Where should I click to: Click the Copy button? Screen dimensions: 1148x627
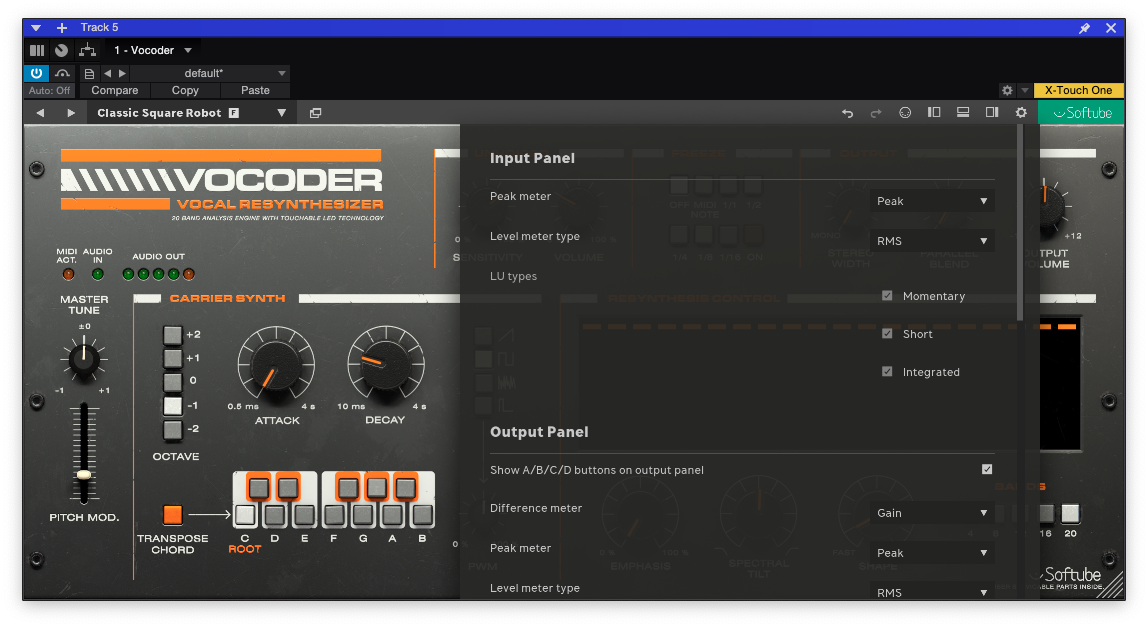(x=185, y=90)
